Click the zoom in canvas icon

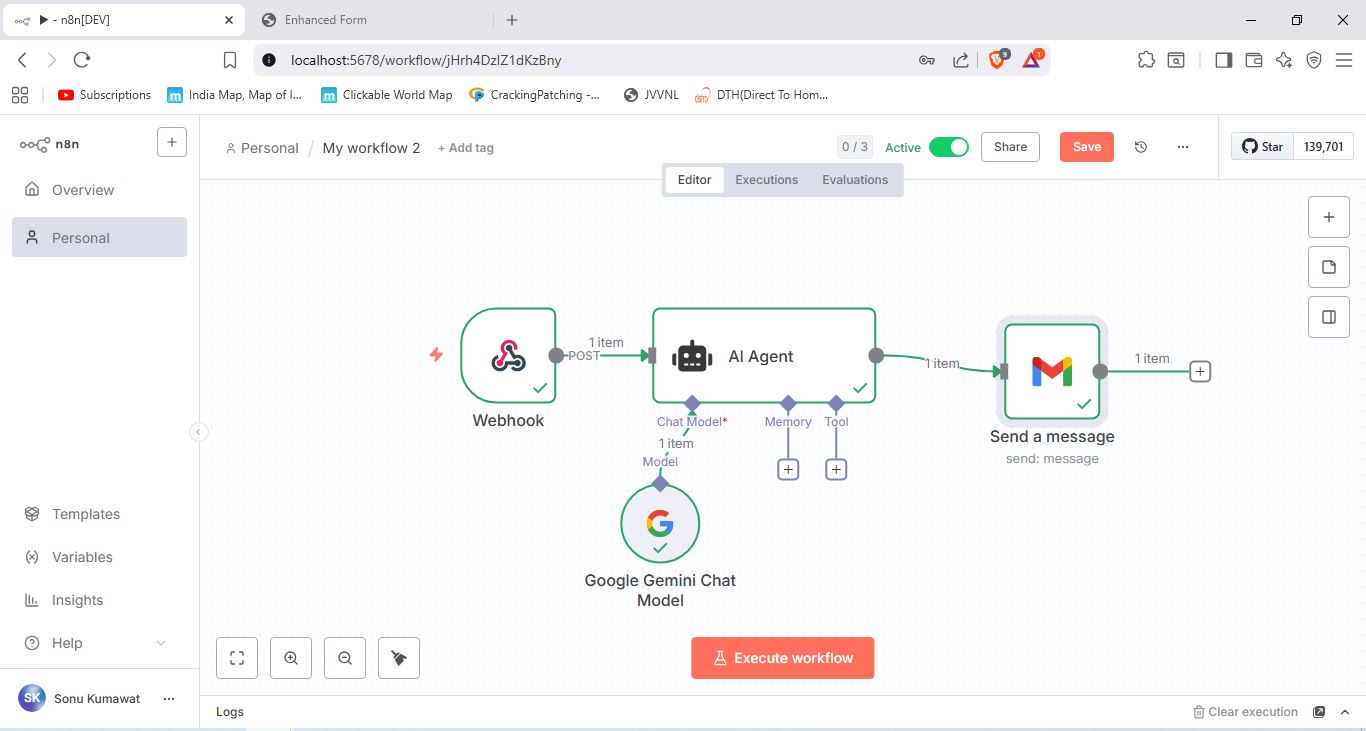tap(291, 658)
